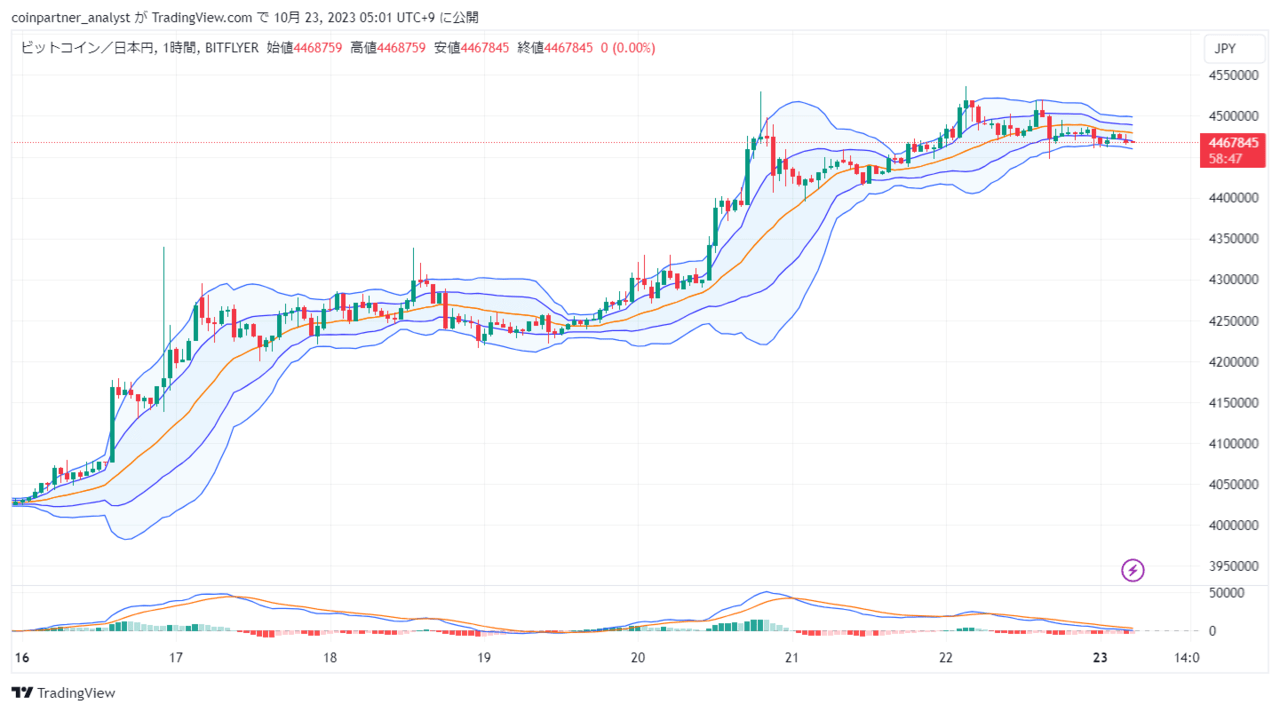Click date marker 21 on time axis
This screenshot has width=1280, height=712.
(792, 658)
